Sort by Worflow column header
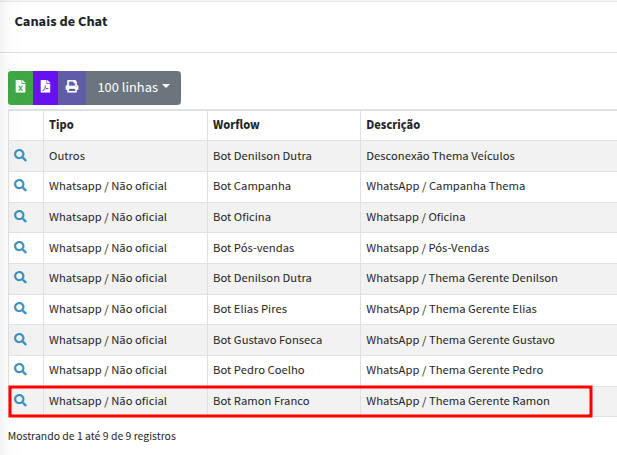 [x=237, y=125]
